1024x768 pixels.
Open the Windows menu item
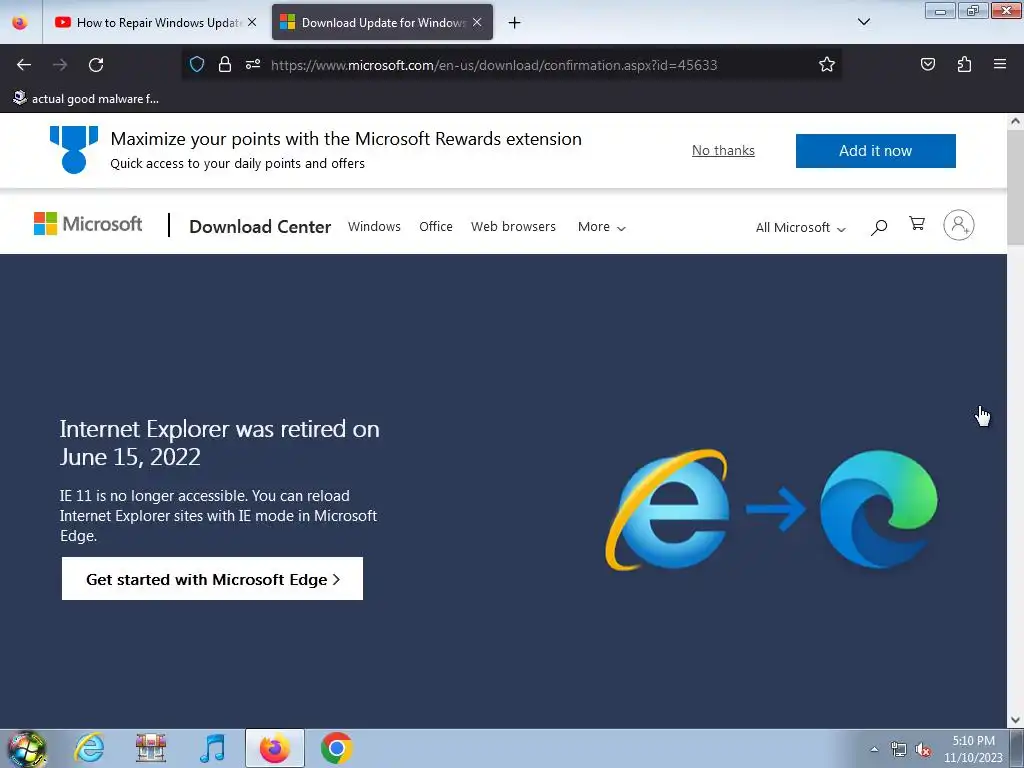click(374, 227)
